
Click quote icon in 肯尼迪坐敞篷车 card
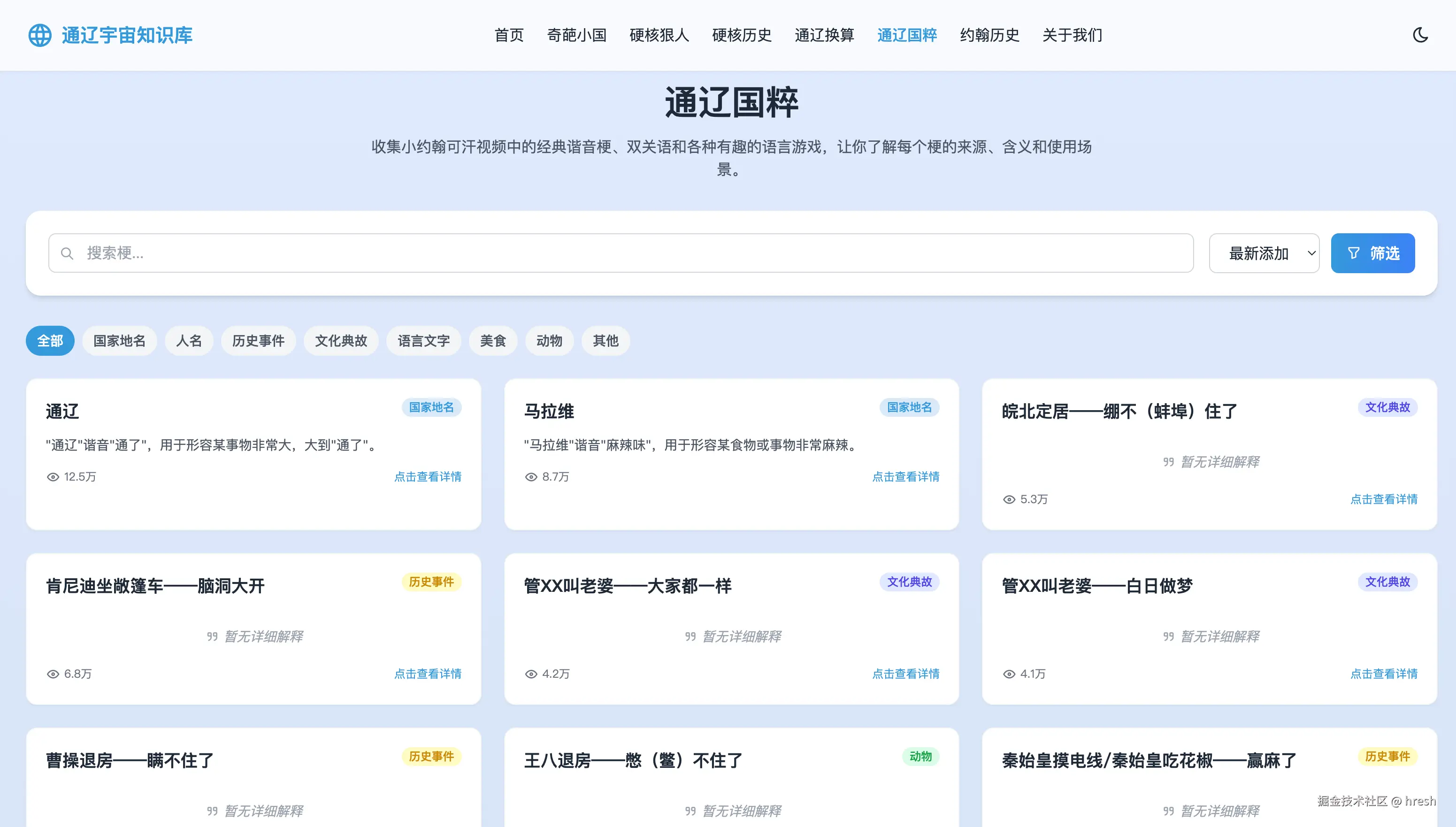tap(212, 637)
